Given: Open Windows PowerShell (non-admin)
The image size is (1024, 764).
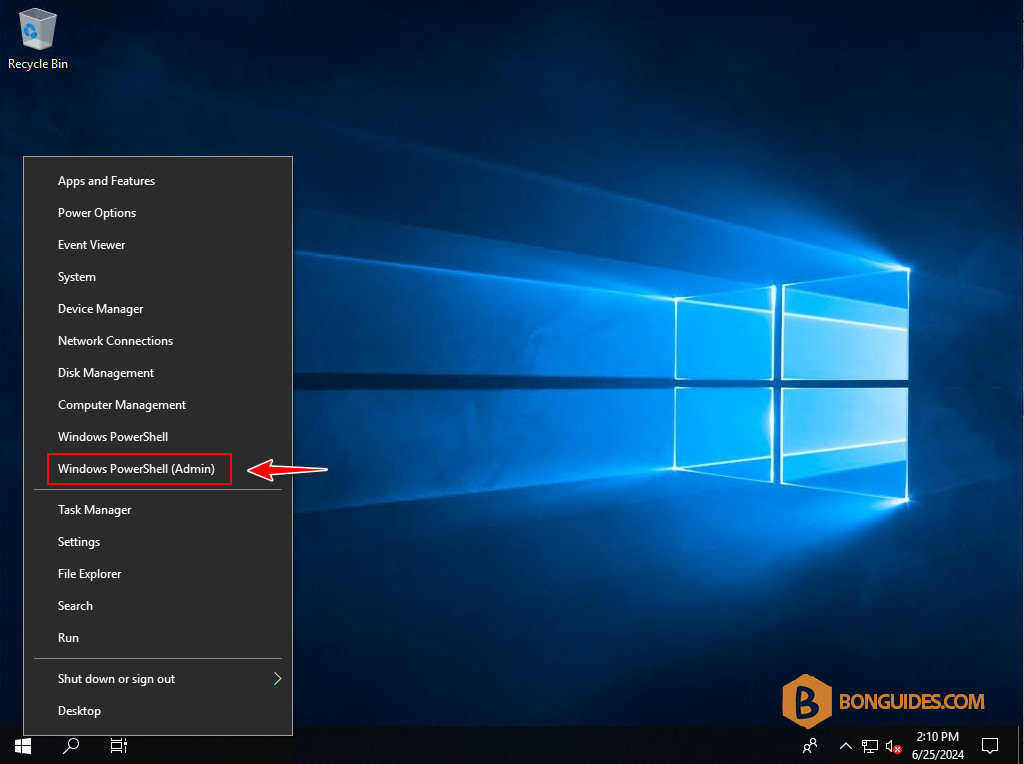Looking at the screenshot, I should pos(158,437).
